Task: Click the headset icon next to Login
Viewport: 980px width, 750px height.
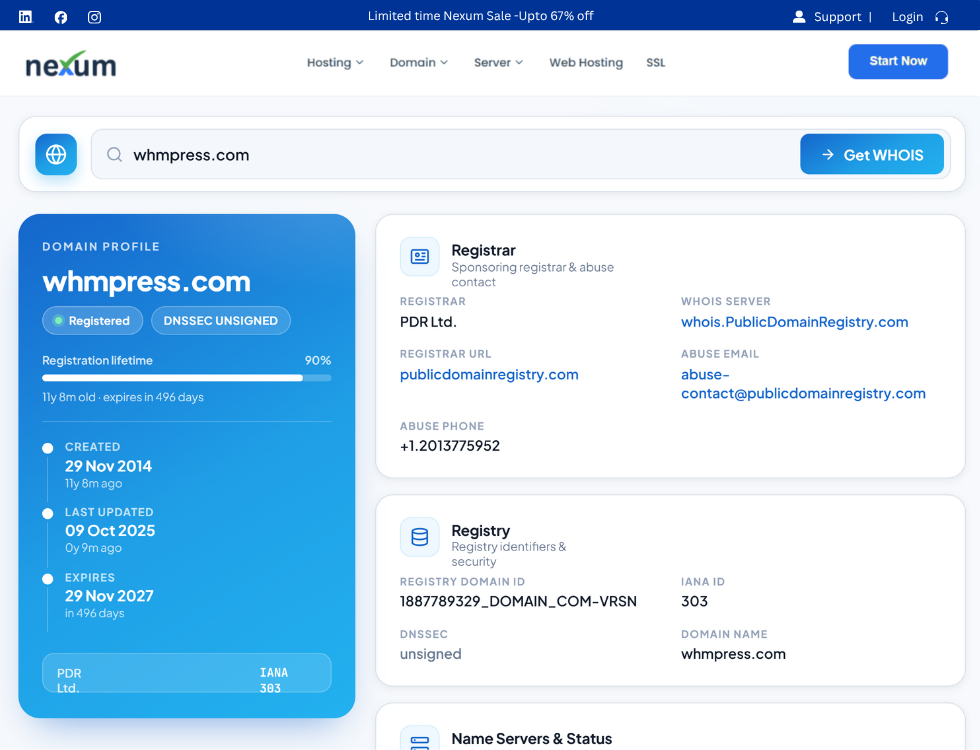Action: point(941,17)
